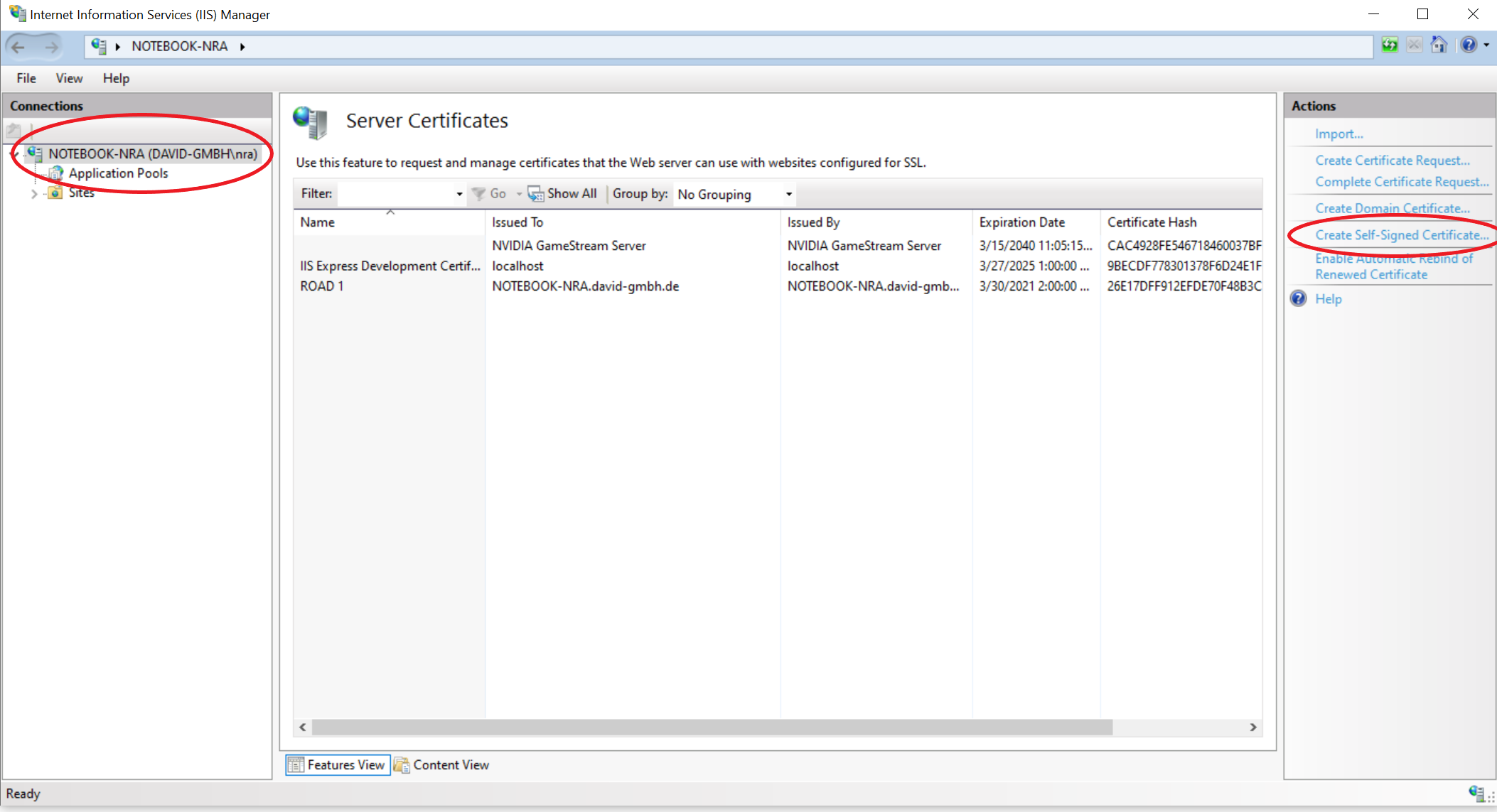1497x812 pixels.
Task: Click the horizontal scrollbar right arrow
Action: pos(1253,727)
